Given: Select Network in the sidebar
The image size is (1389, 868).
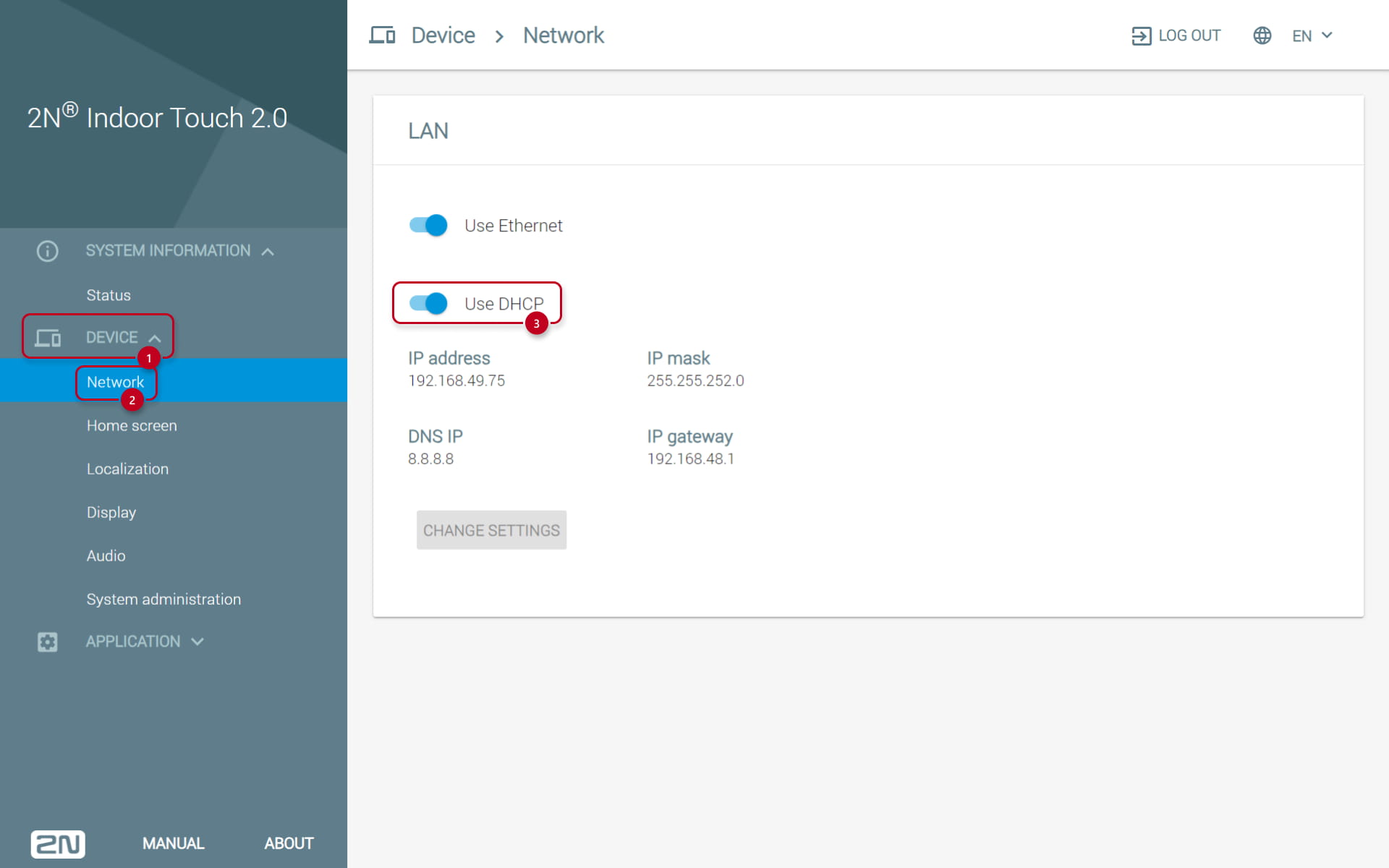Looking at the screenshot, I should tap(174, 380).
